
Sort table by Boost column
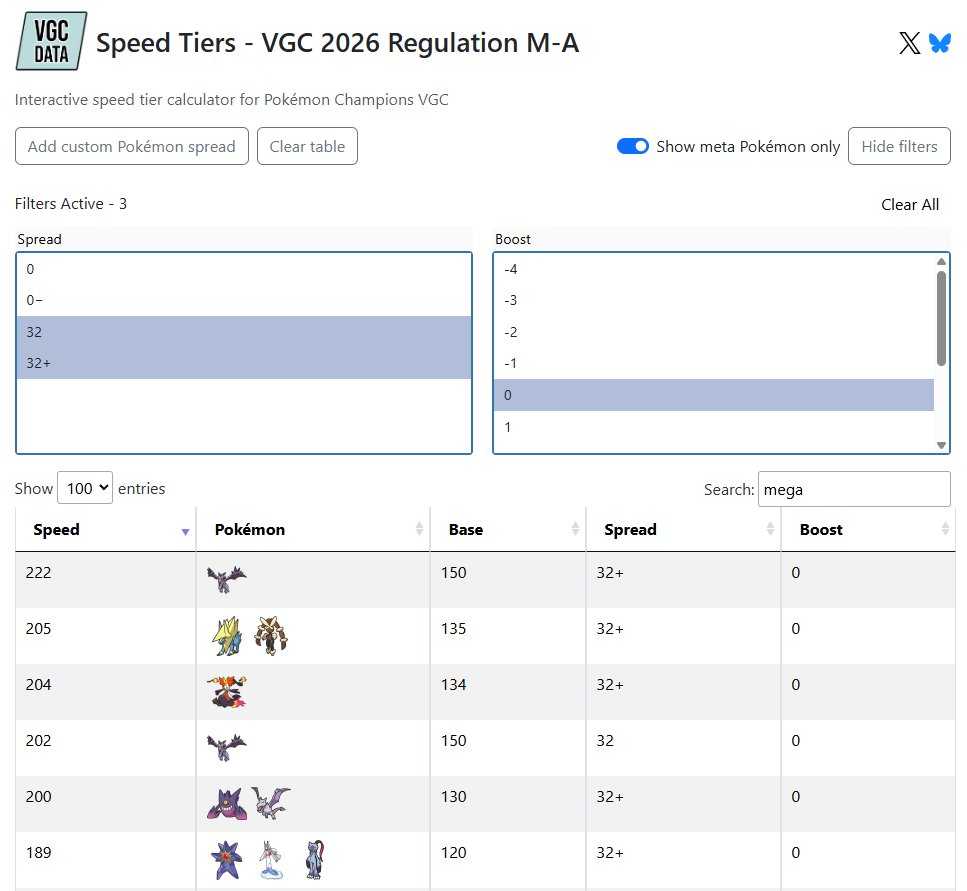[868, 530]
